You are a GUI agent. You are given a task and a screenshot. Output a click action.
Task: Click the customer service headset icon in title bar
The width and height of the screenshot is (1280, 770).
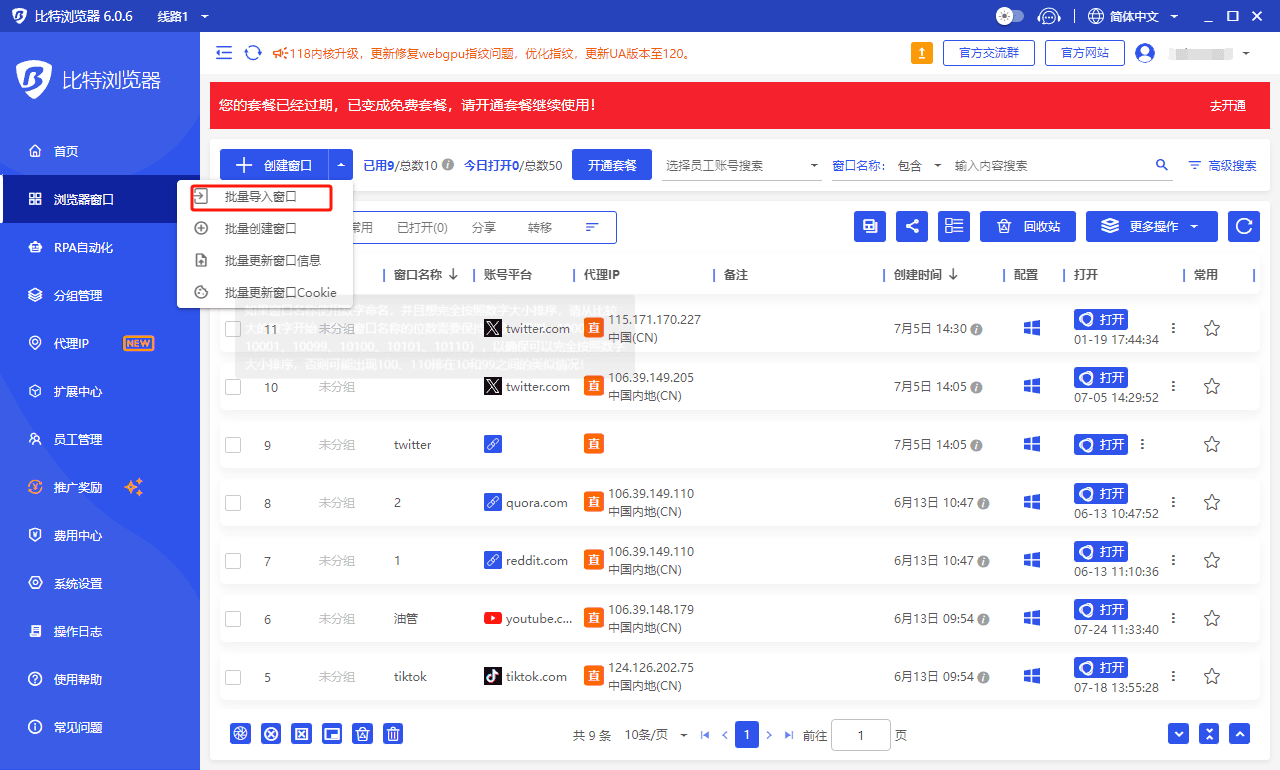coord(1048,16)
